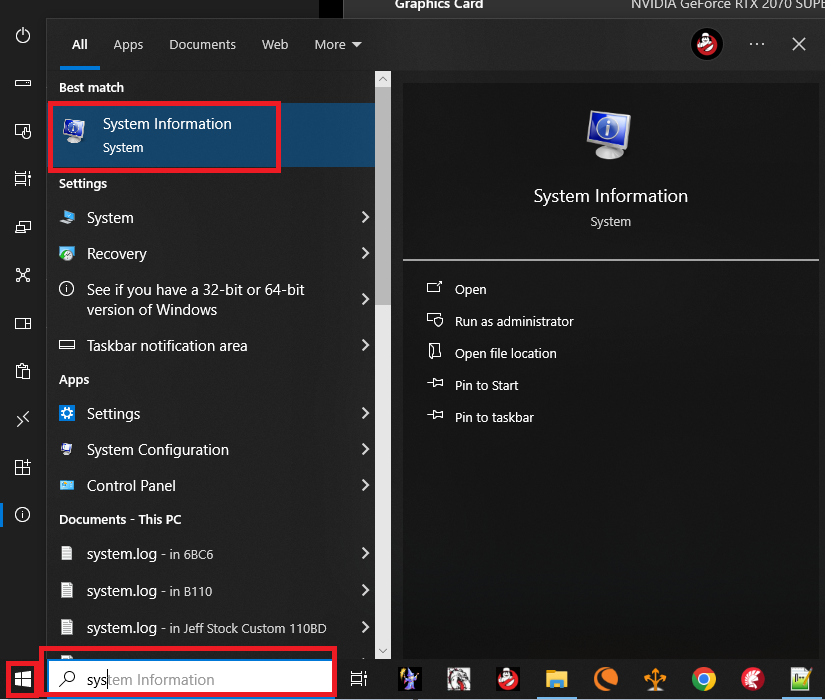Click the info circle icon in sidebar
This screenshot has height=700, width=825.
tap(23, 514)
